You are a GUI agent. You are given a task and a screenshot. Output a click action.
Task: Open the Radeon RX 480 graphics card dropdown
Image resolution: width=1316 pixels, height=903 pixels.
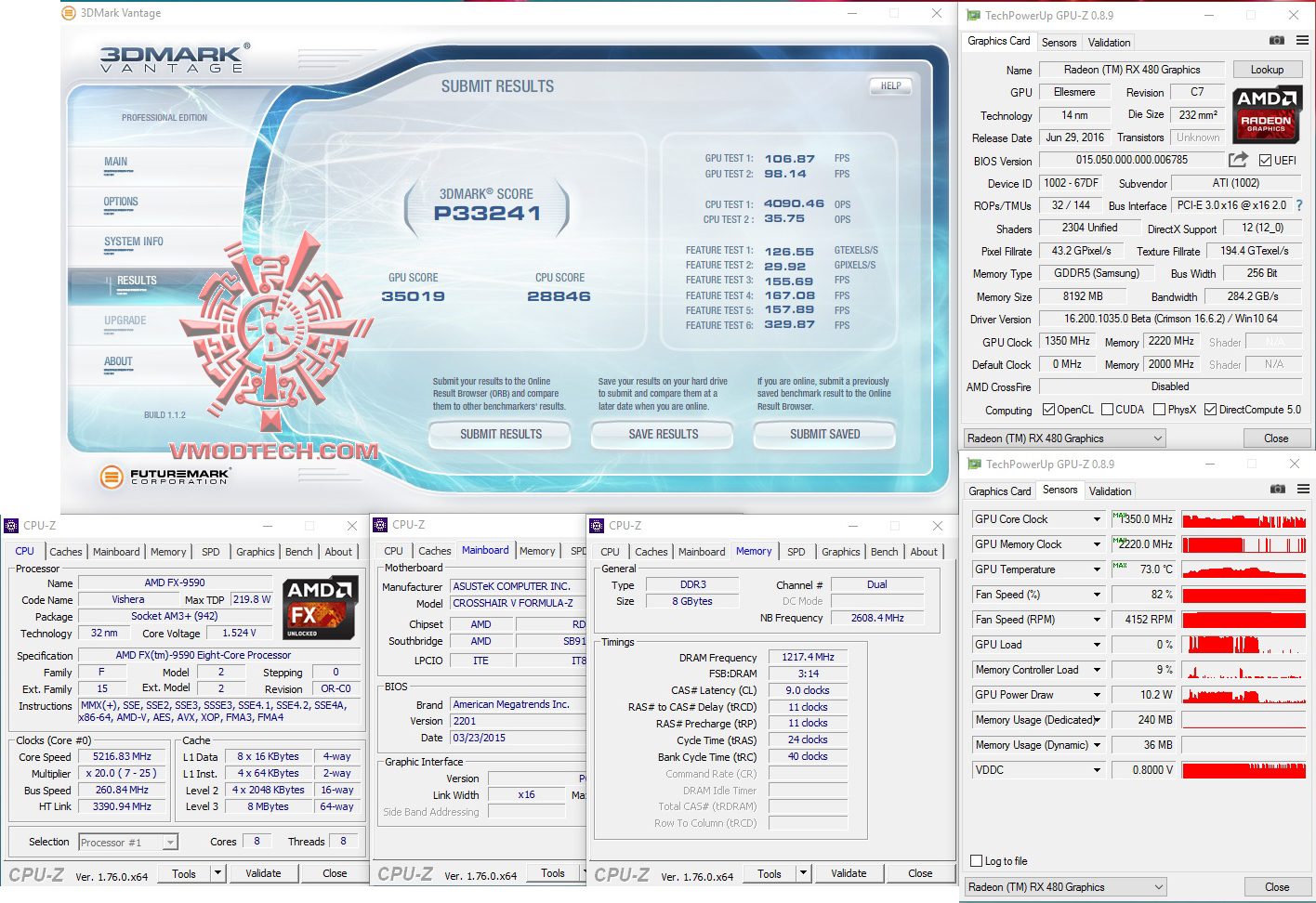[x=1156, y=438]
